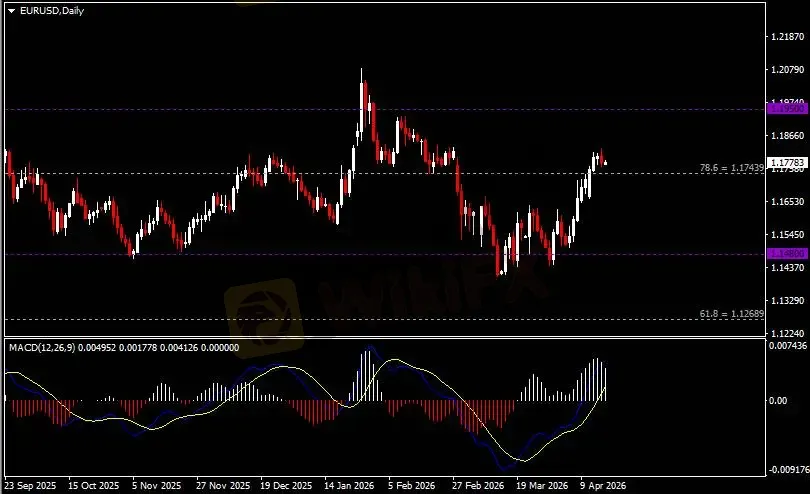
Task: Click the 1.20790 price axis label
Action: [787, 70]
